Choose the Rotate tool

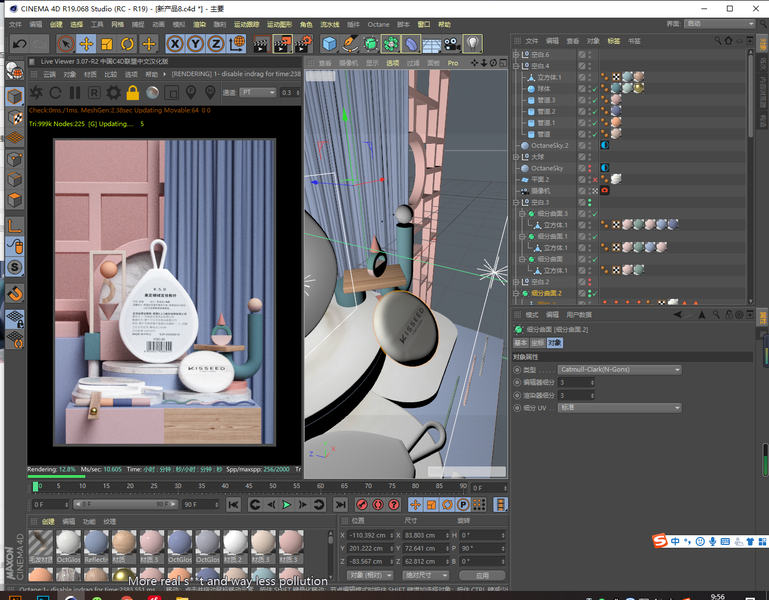tap(128, 44)
